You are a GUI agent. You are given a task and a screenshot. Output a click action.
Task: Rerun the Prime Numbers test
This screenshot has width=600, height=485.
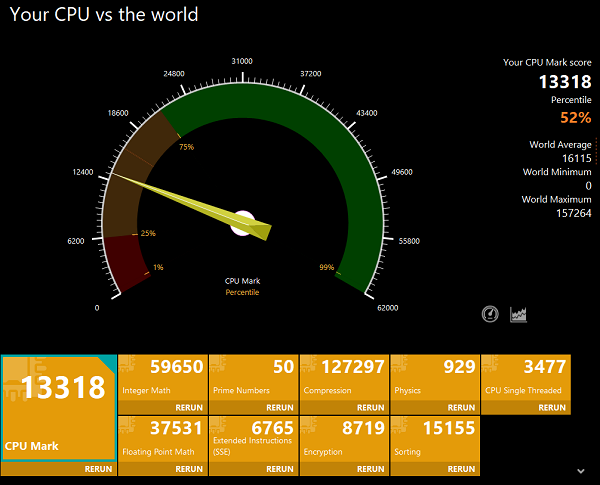coord(280,408)
